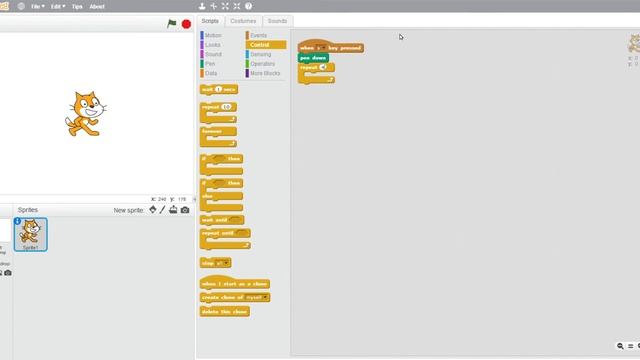
Task: Click the 'wait until' block
Action: (222, 220)
